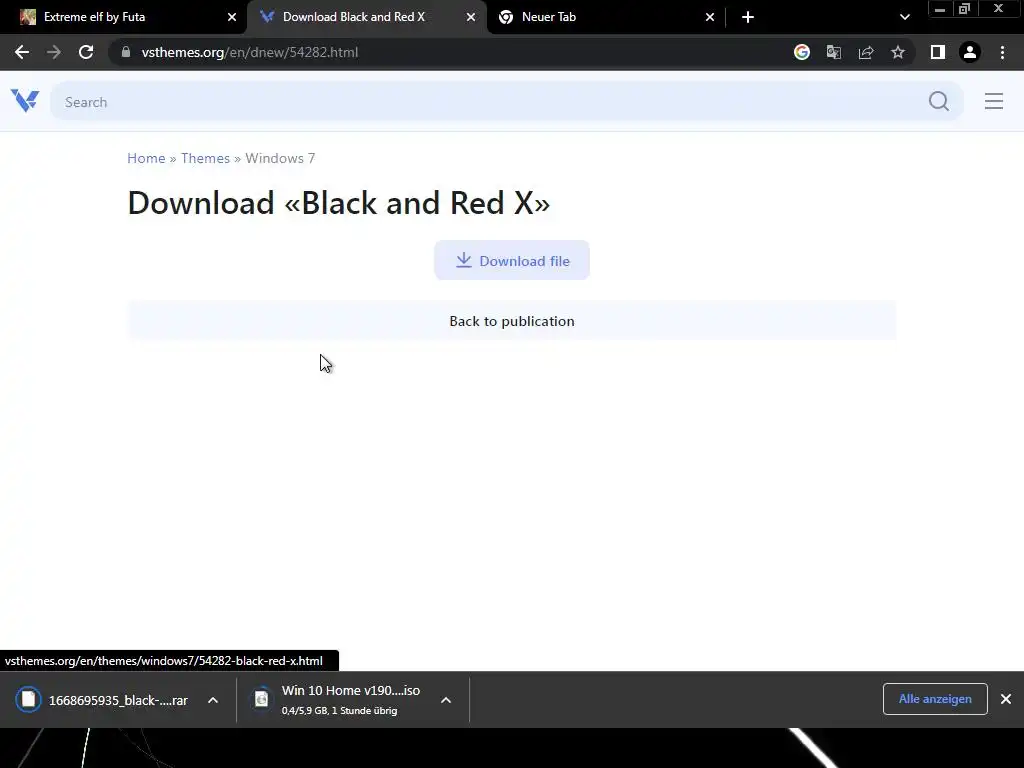Click Alle anzeigen button
The width and height of the screenshot is (1024, 768).
(x=935, y=699)
